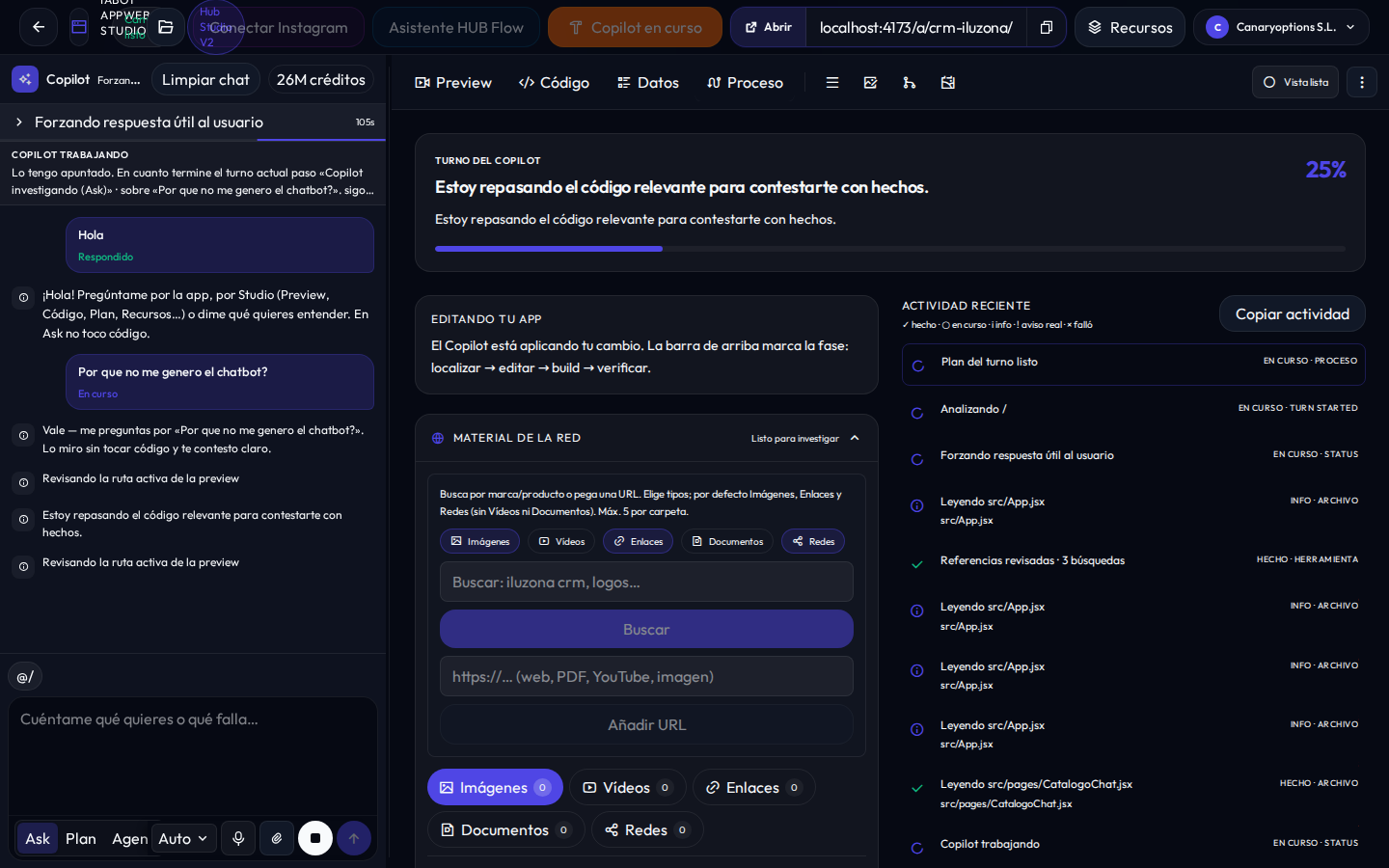This screenshot has width=1389, height=868.
Task: Open the Auto model dropdown
Action: (183, 838)
